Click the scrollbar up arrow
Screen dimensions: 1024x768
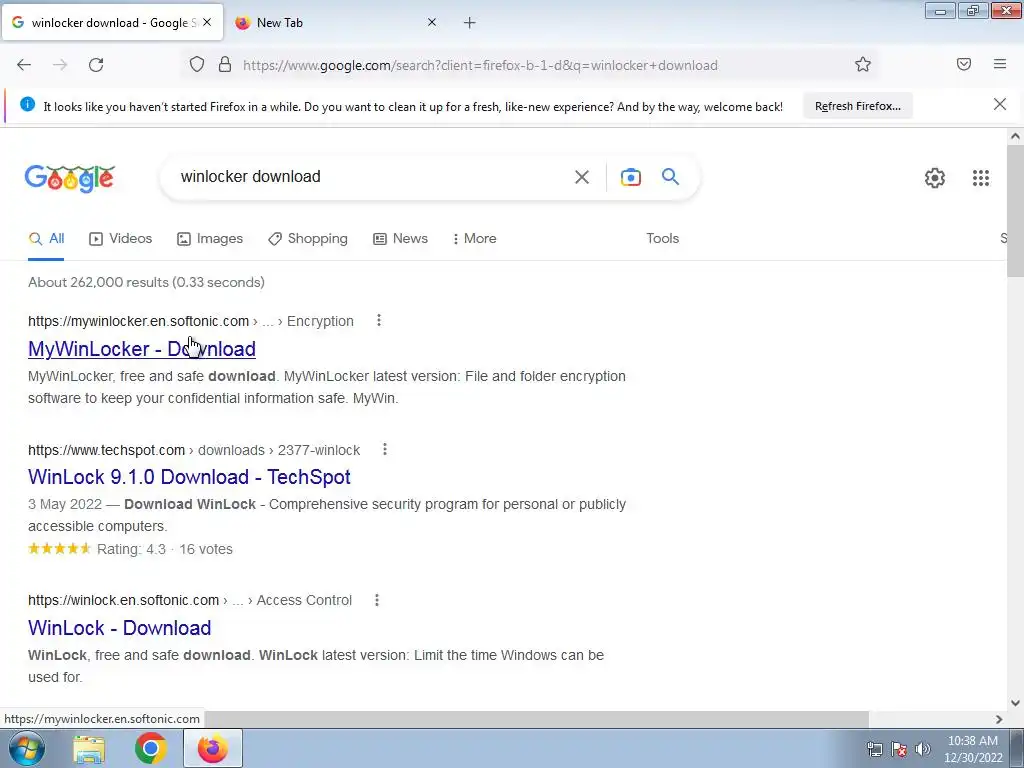(1015, 136)
